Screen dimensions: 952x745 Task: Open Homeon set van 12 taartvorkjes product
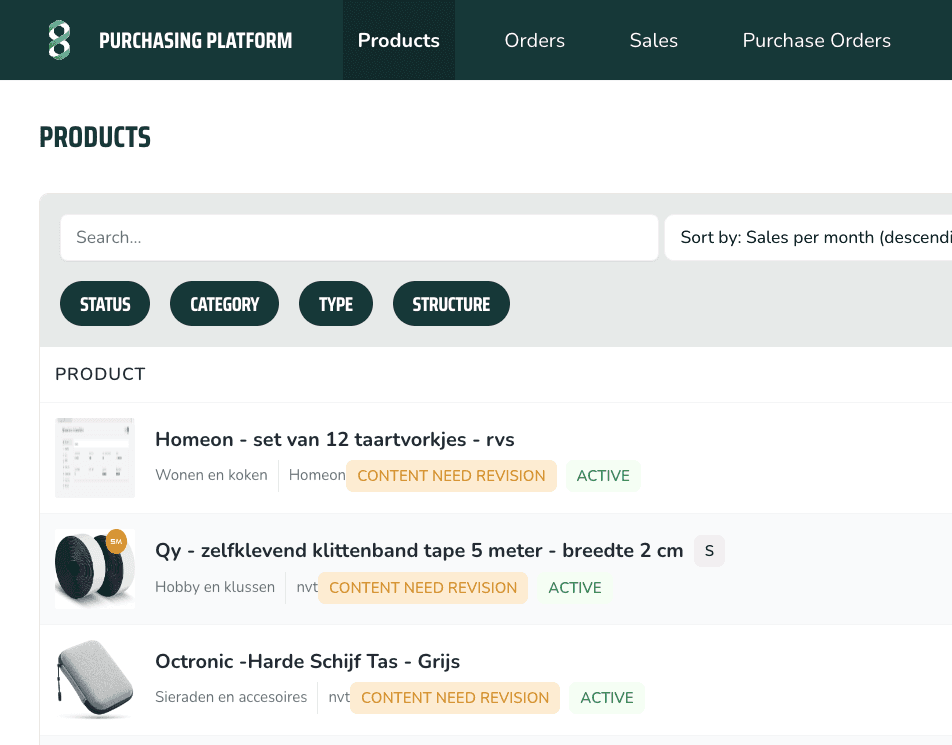334,439
